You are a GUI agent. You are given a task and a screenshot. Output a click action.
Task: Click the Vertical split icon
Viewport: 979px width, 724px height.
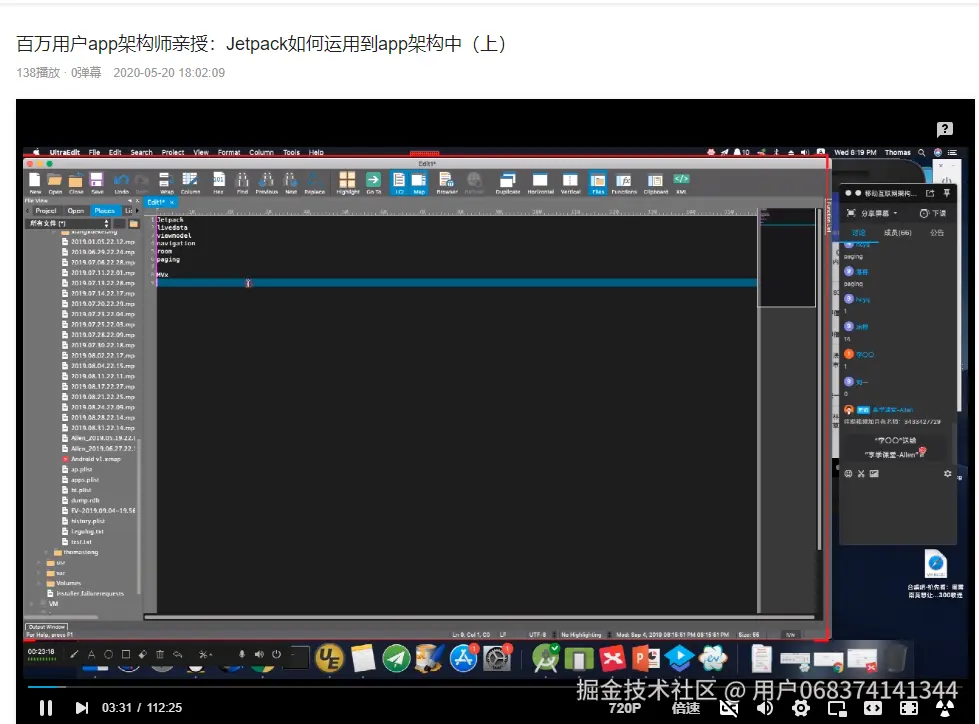point(570,182)
